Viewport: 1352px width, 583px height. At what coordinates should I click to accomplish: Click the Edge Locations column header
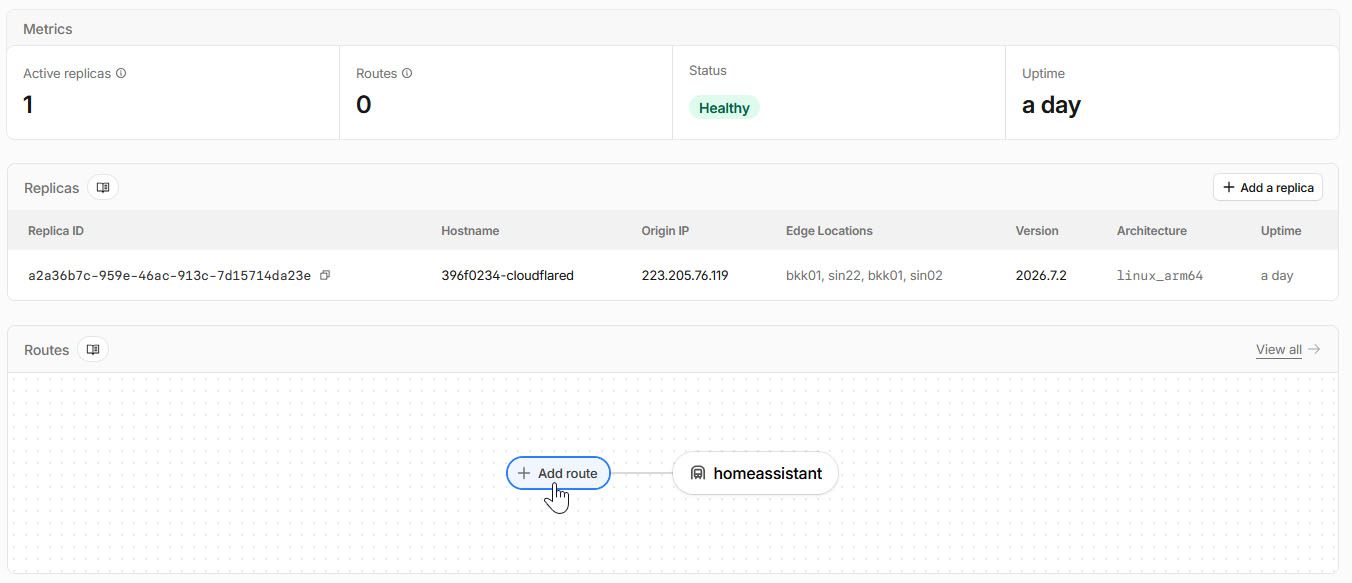click(x=829, y=231)
